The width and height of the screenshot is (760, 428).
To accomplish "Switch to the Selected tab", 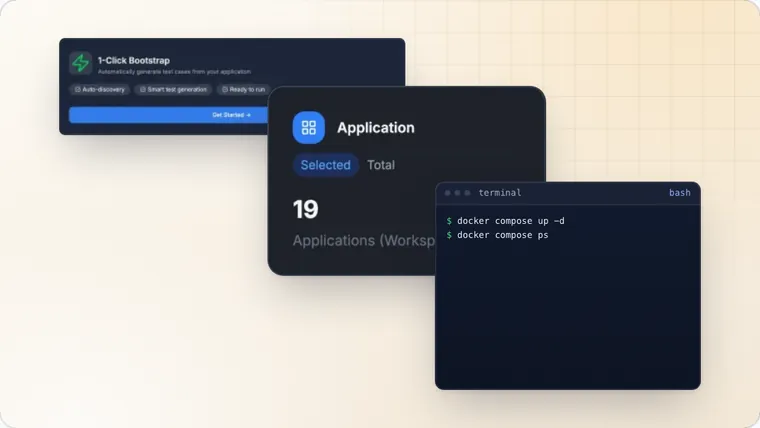I will 326,165.
